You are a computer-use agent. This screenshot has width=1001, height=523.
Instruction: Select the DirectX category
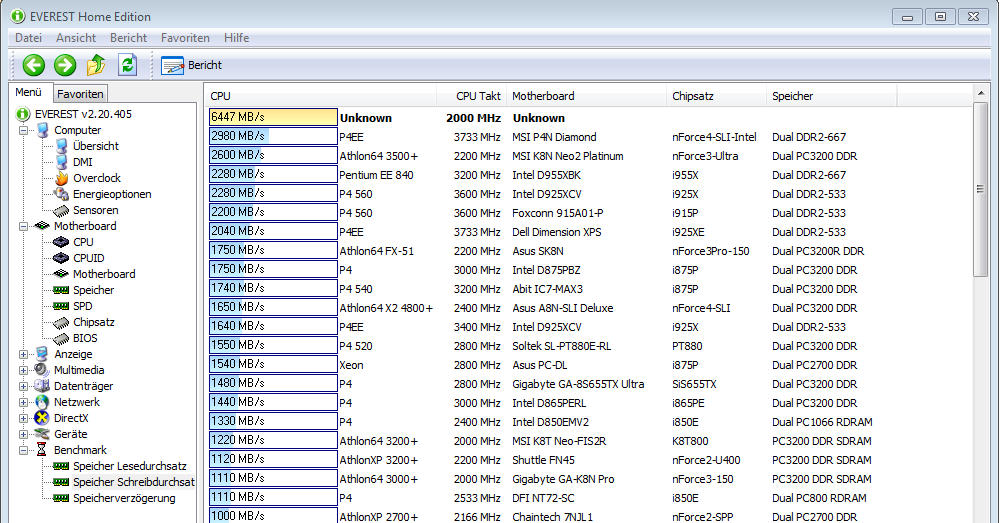[x=71, y=418]
